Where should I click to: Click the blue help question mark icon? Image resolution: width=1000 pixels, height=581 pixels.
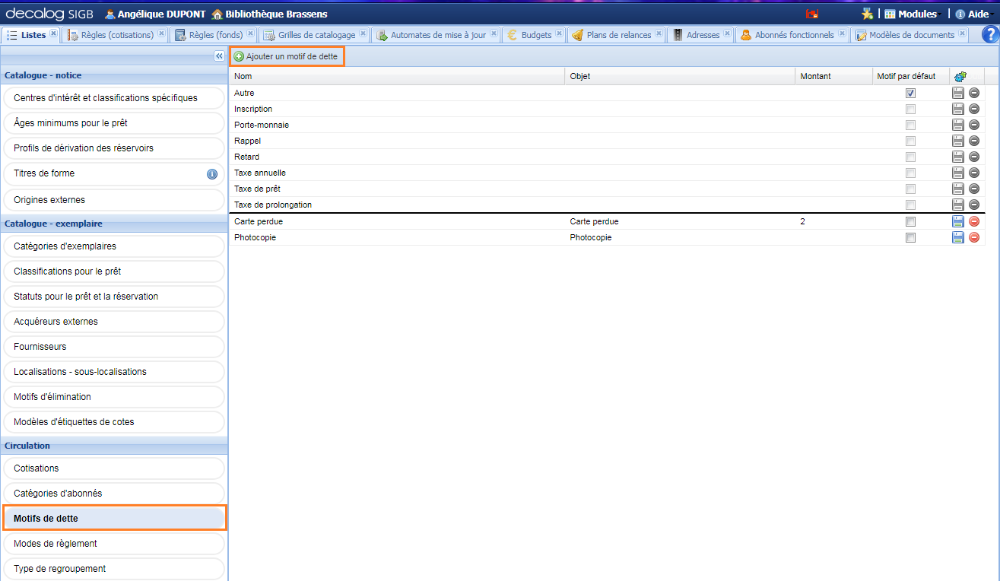click(990, 35)
